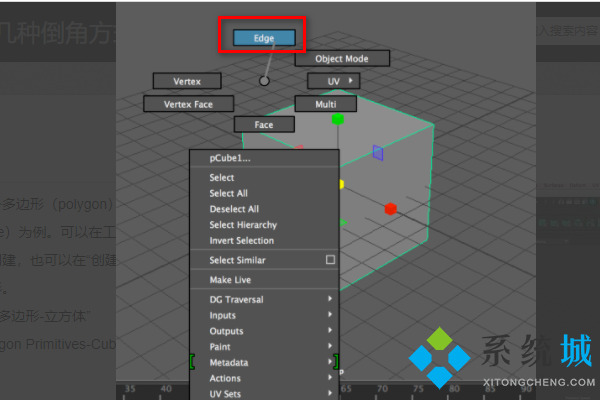Select Edge in the marking menu
Viewport: 600px width, 400px height.
(x=264, y=38)
